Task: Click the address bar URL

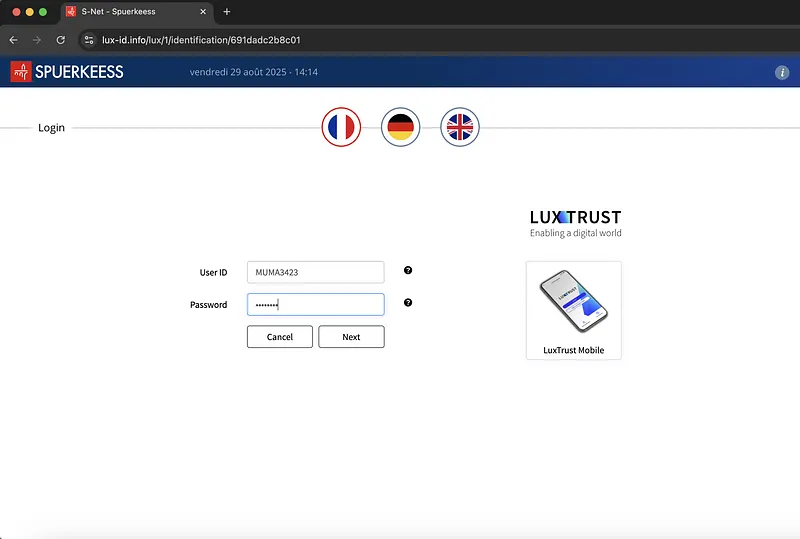Action: click(x=201, y=40)
